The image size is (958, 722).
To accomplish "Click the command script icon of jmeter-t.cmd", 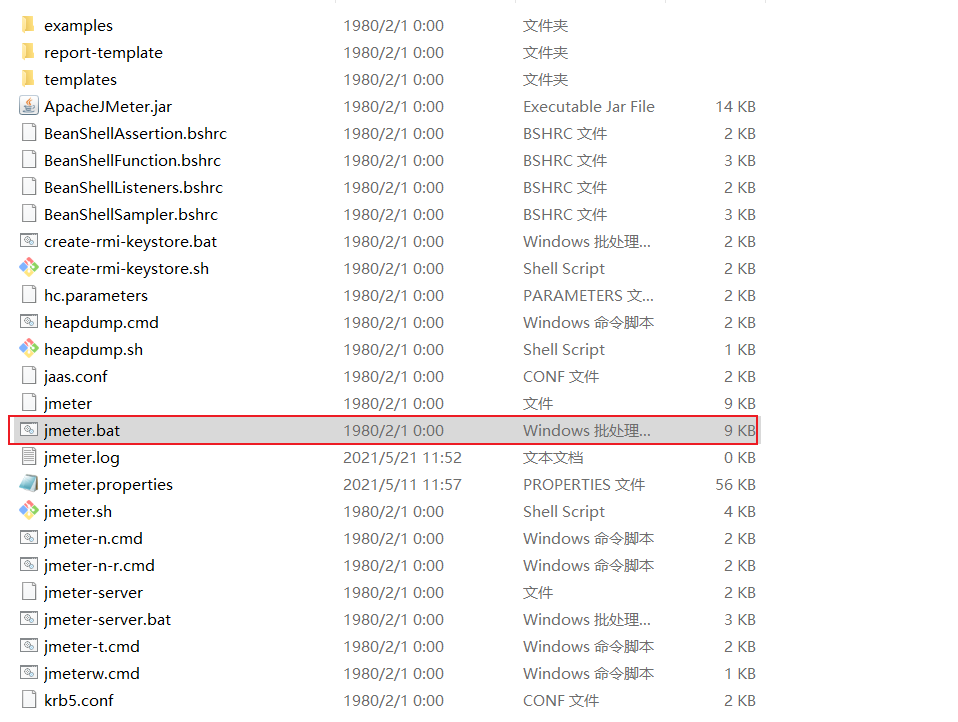I will pyautogui.click(x=29, y=645).
